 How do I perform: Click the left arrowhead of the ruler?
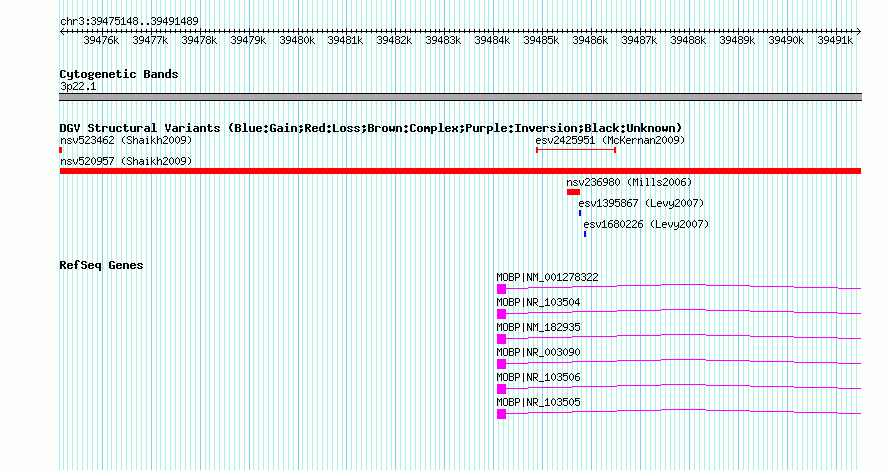(62, 32)
